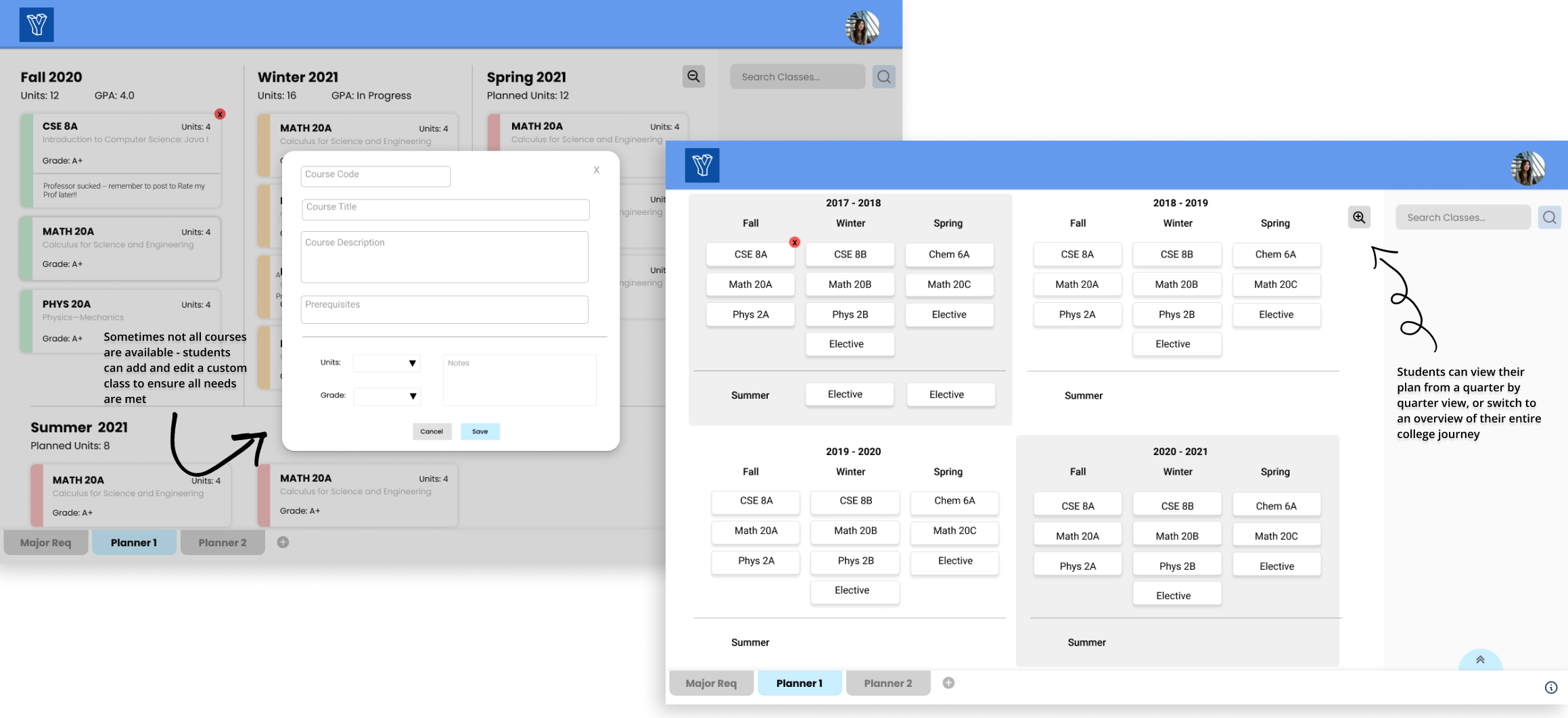
Task: Select MATH 20A card under Spring 2021
Action: pyautogui.click(x=587, y=133)
